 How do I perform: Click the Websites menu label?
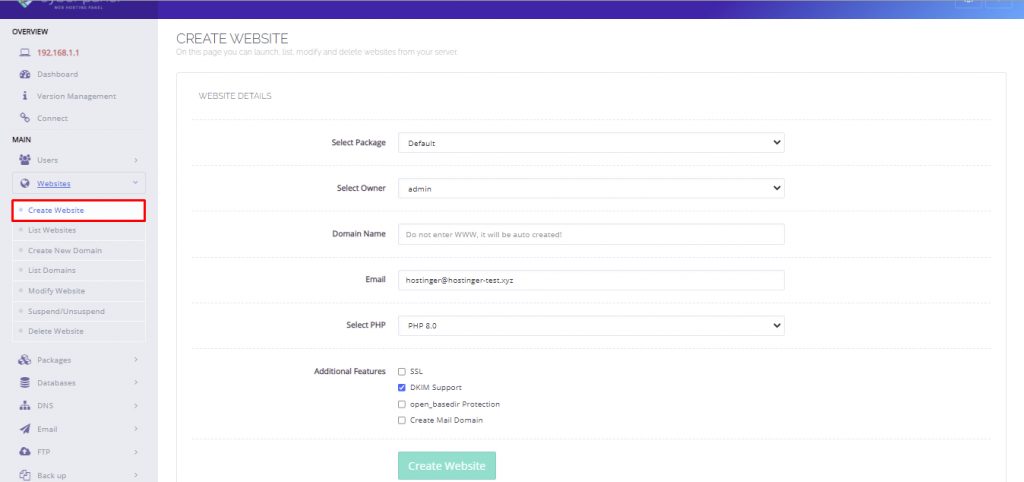coord(54,184)
